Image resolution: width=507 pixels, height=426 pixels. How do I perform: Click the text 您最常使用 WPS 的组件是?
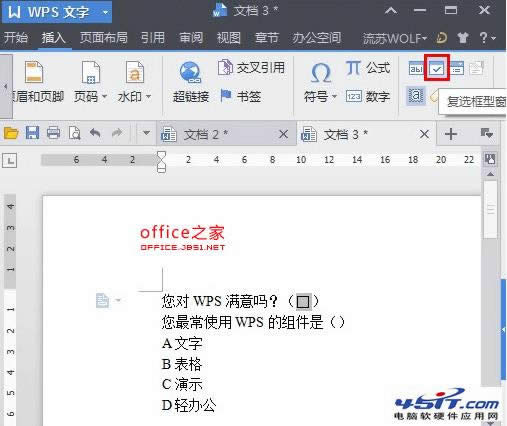pos(242,322)
